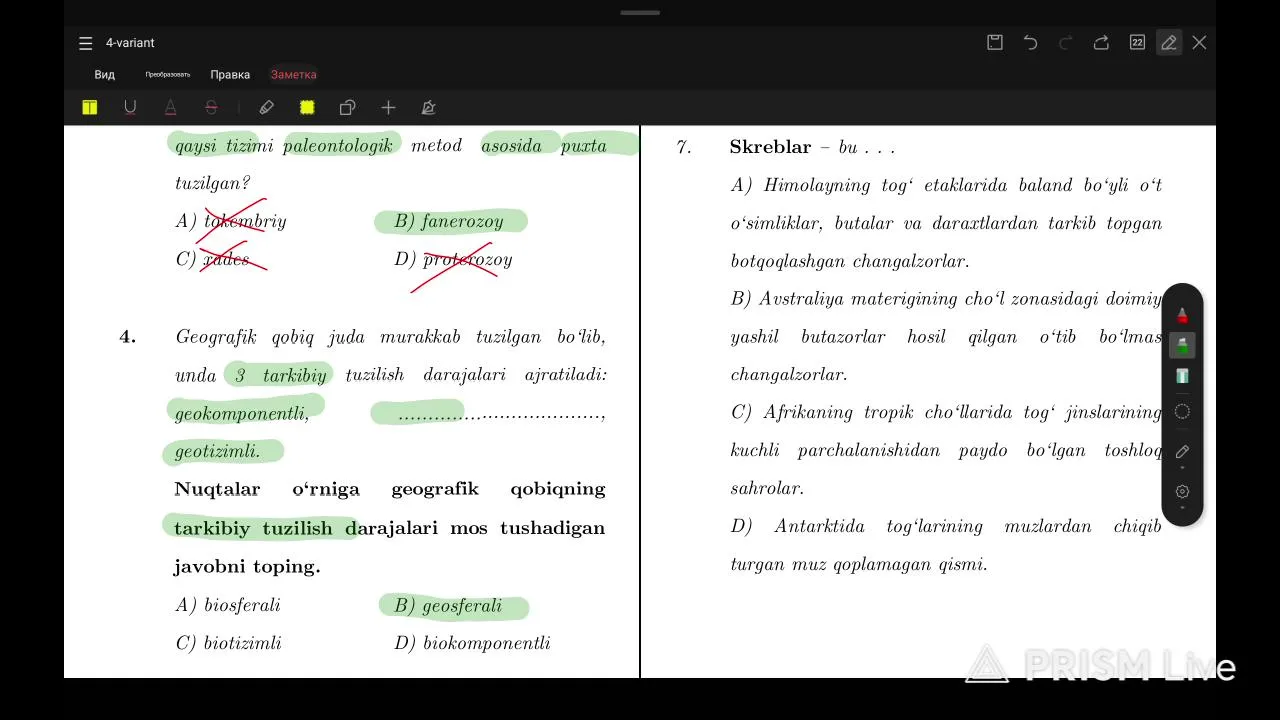
Task: Pick the pencil drawing tool in toolbar
Action: tap(266, 108)
